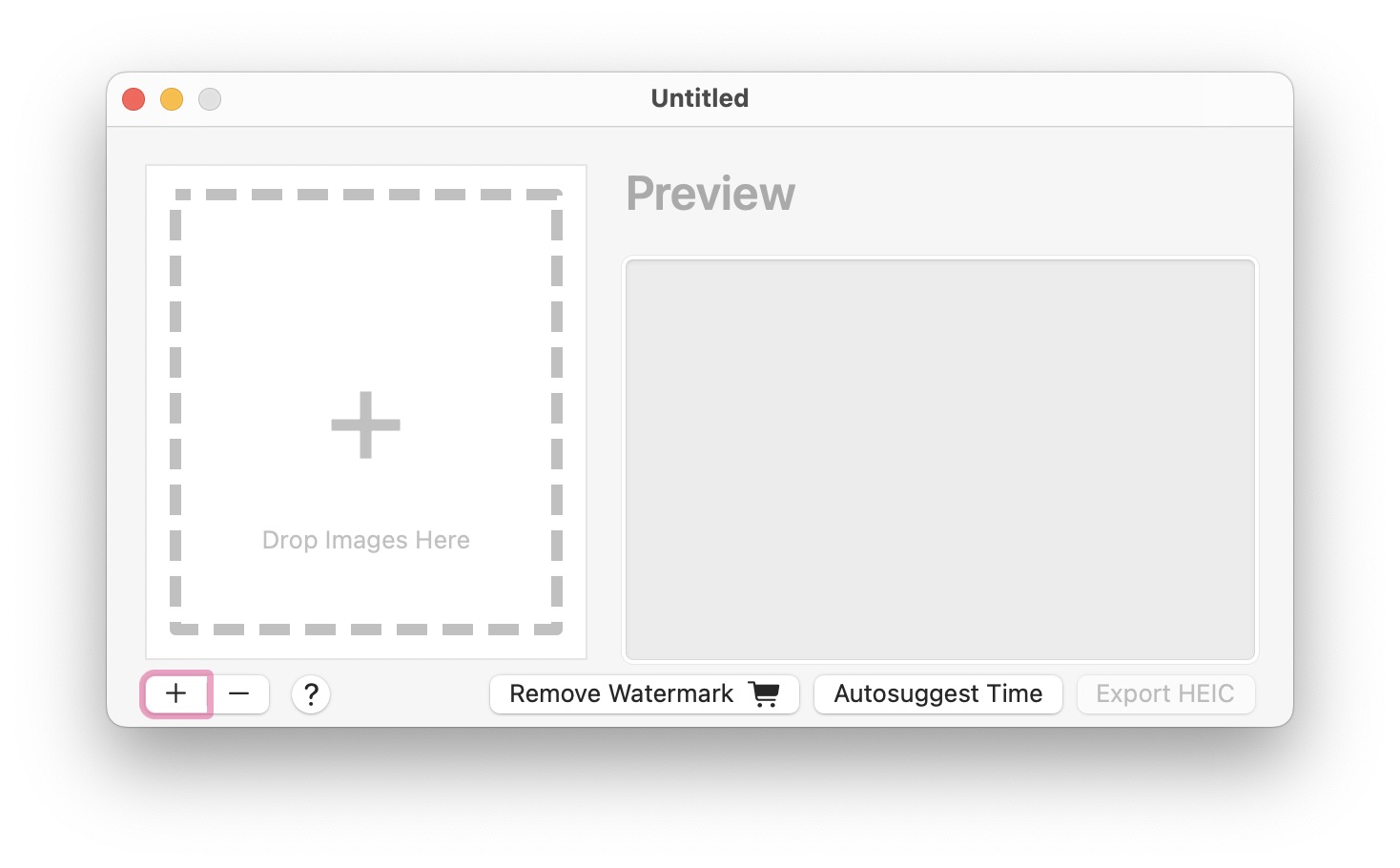
Task: Click the small plus add-image button
Action: click(x=176, y=693)
